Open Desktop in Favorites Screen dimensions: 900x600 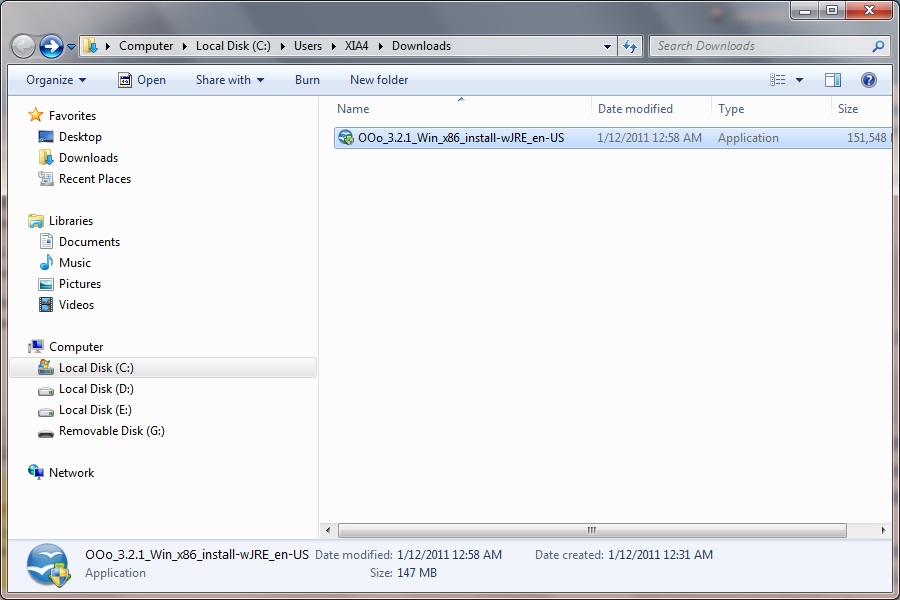point(80,137)
